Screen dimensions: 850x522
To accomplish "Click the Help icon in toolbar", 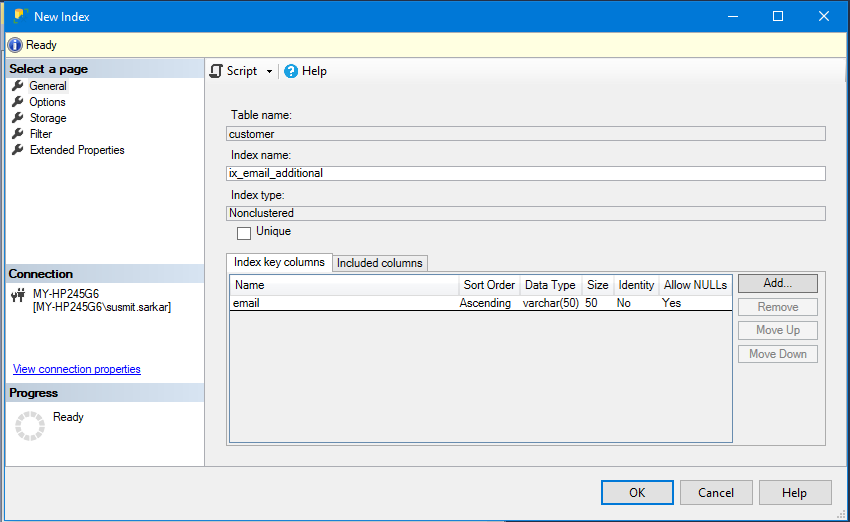I will (291, 71).
